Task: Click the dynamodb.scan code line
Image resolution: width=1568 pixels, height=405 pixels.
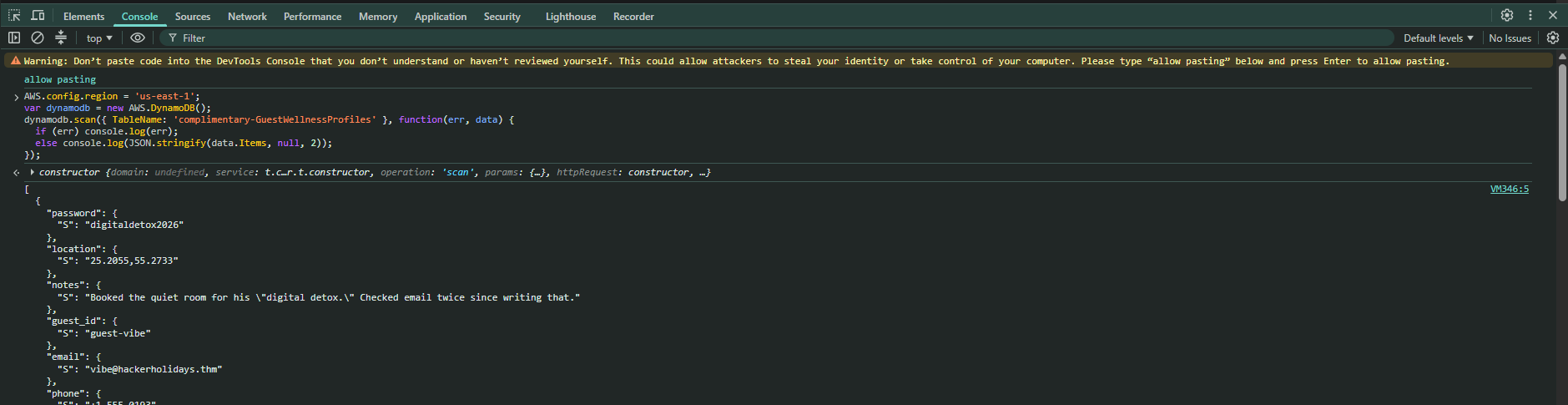Action: click(269, 119)
